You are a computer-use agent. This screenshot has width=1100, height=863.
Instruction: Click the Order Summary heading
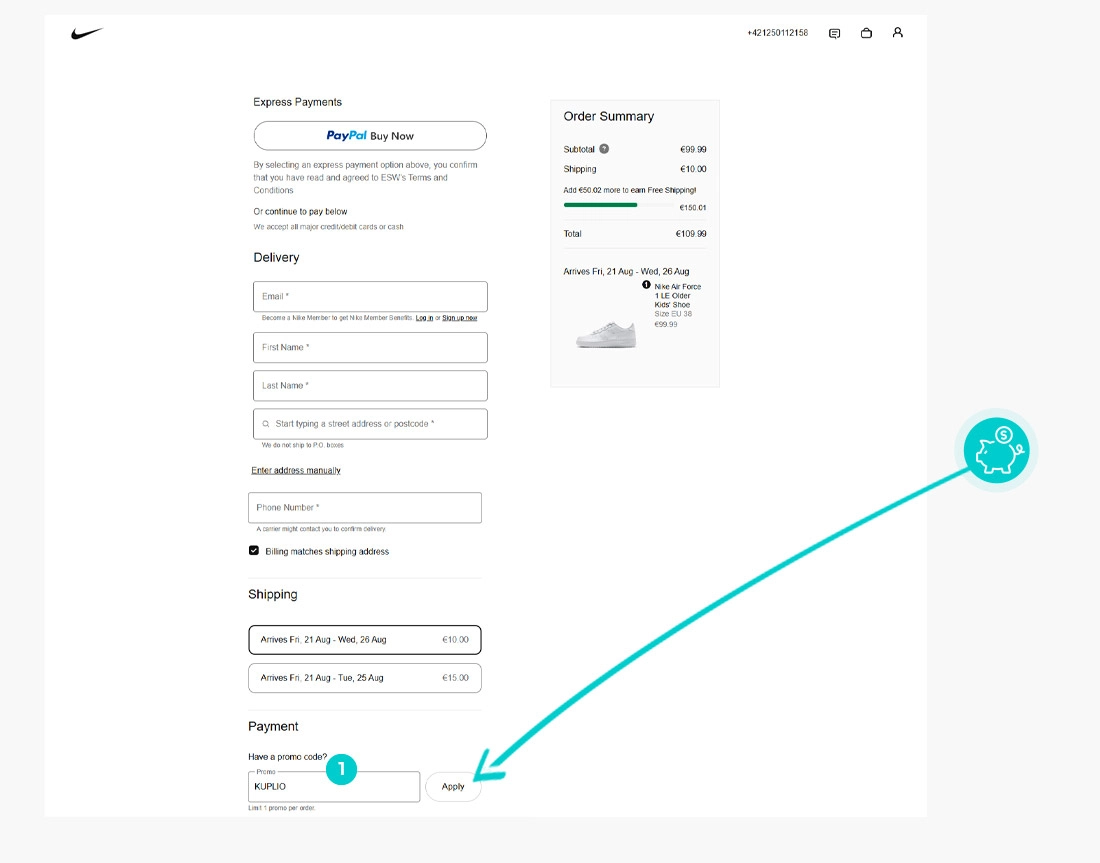tap(609, 116)
